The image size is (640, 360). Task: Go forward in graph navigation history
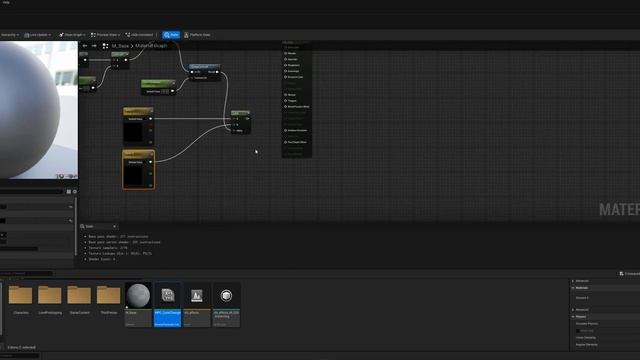[x=94, y=46]
